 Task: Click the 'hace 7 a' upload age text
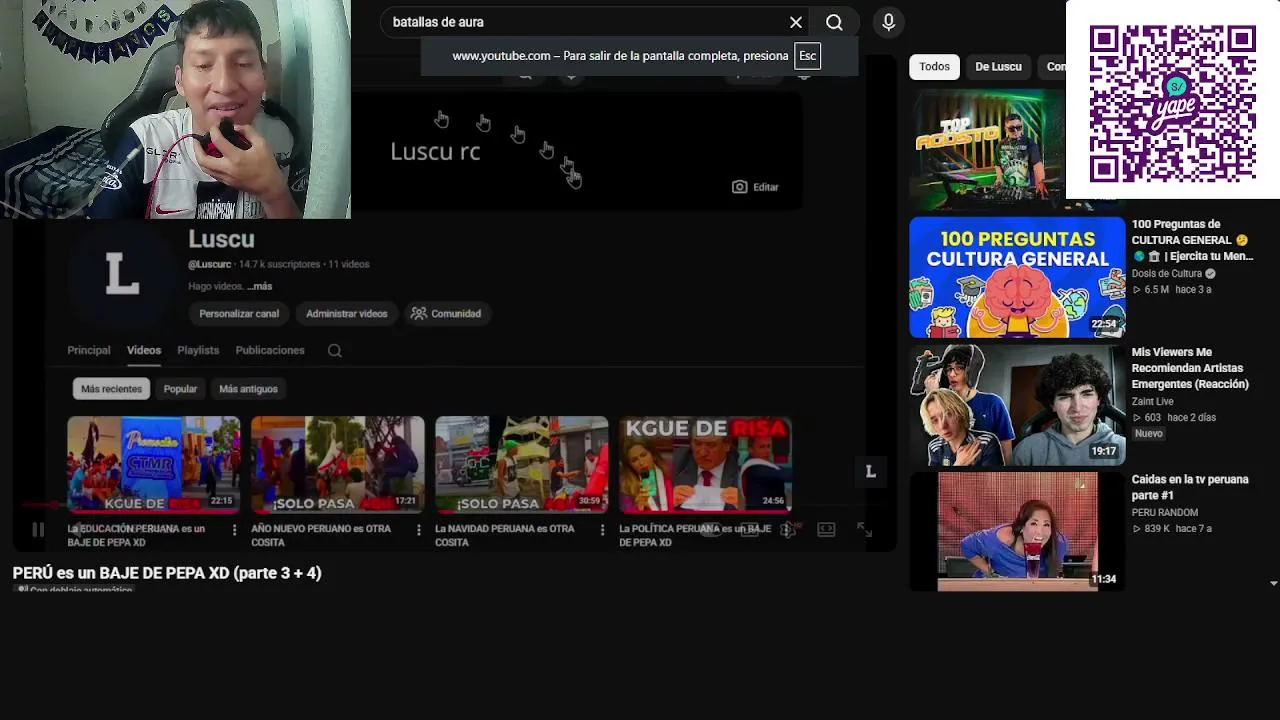click(1194, 529)
